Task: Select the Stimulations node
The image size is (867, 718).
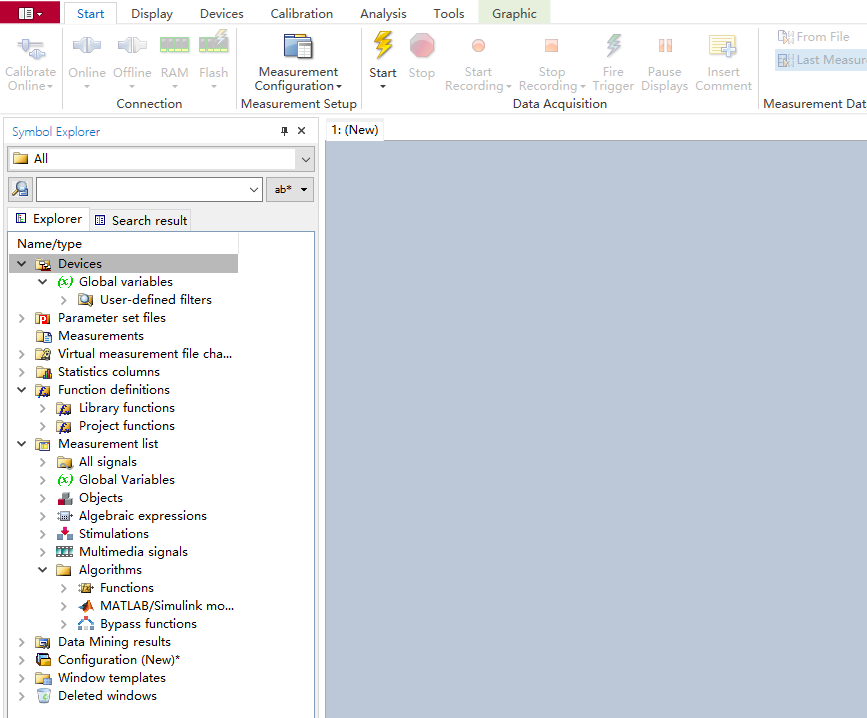Action: click(x=113, y=534)
